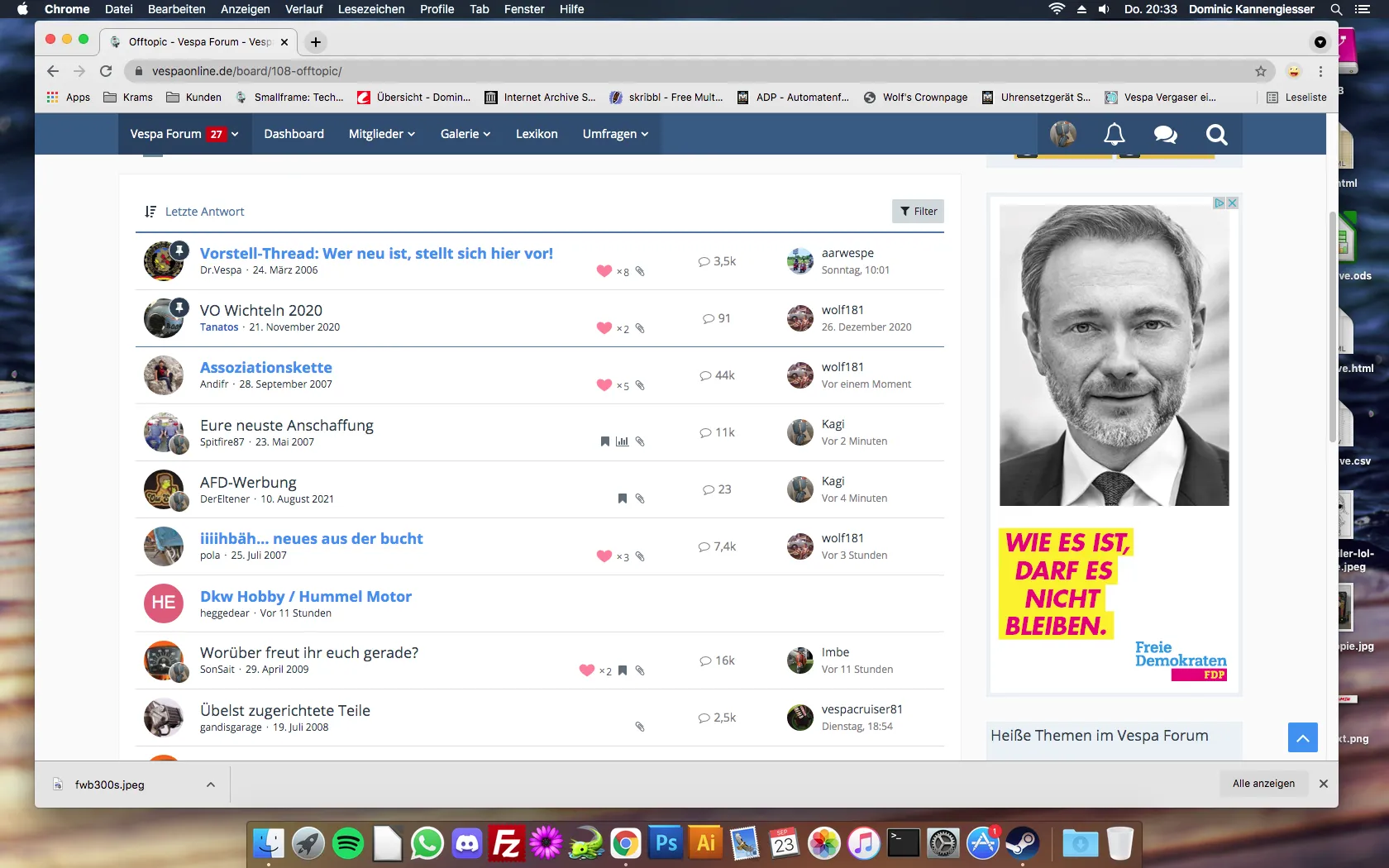
Task: Expand the Galerie dropdown menu
Action: click(x=465, y=134)
